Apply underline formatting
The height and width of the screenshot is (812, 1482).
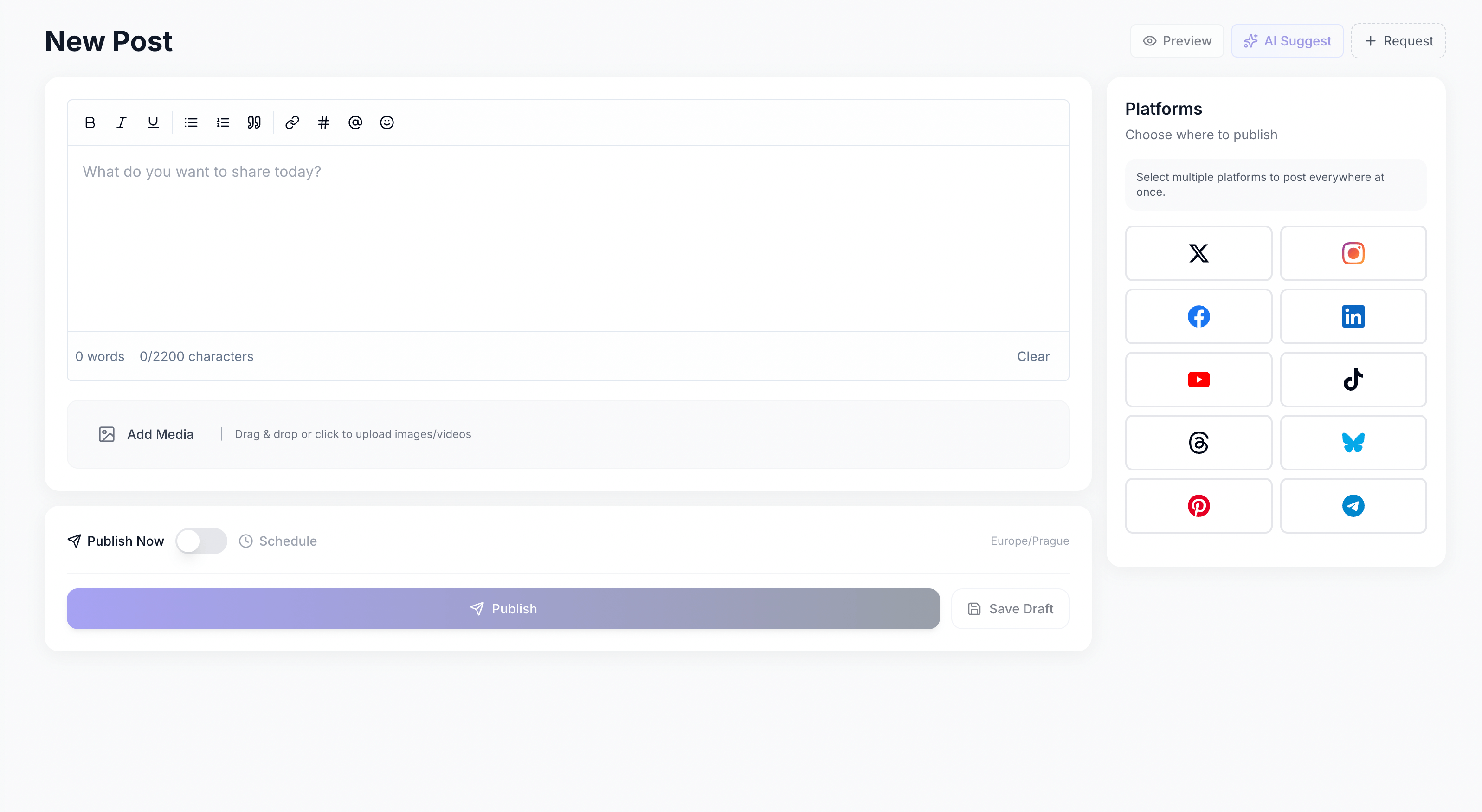153,122
